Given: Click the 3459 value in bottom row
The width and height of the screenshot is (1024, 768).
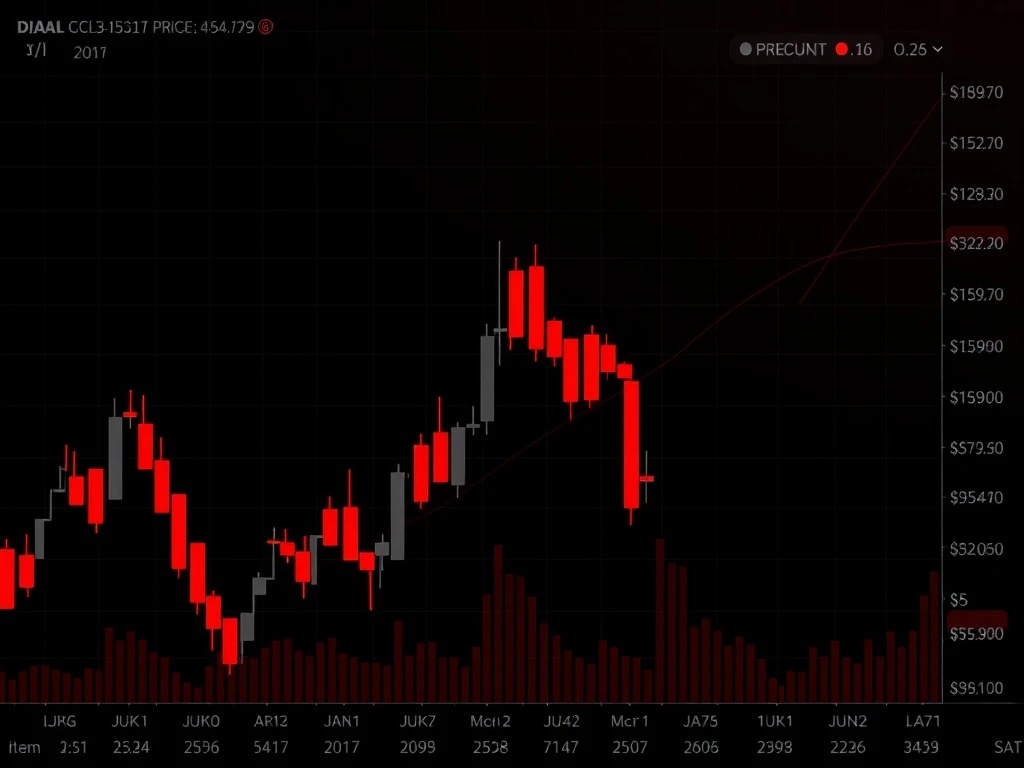Looking at the screenshot, I should [921, 747].
